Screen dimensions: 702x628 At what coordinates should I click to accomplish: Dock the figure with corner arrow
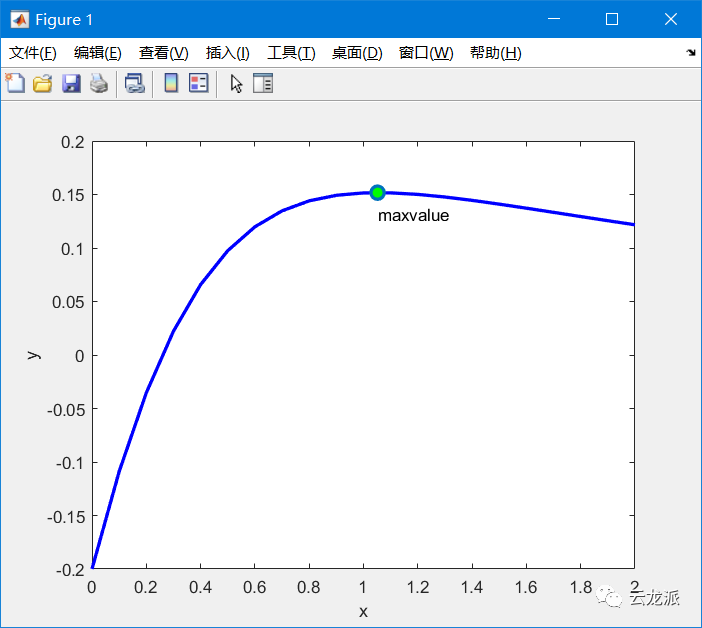(x=691, y=53)
